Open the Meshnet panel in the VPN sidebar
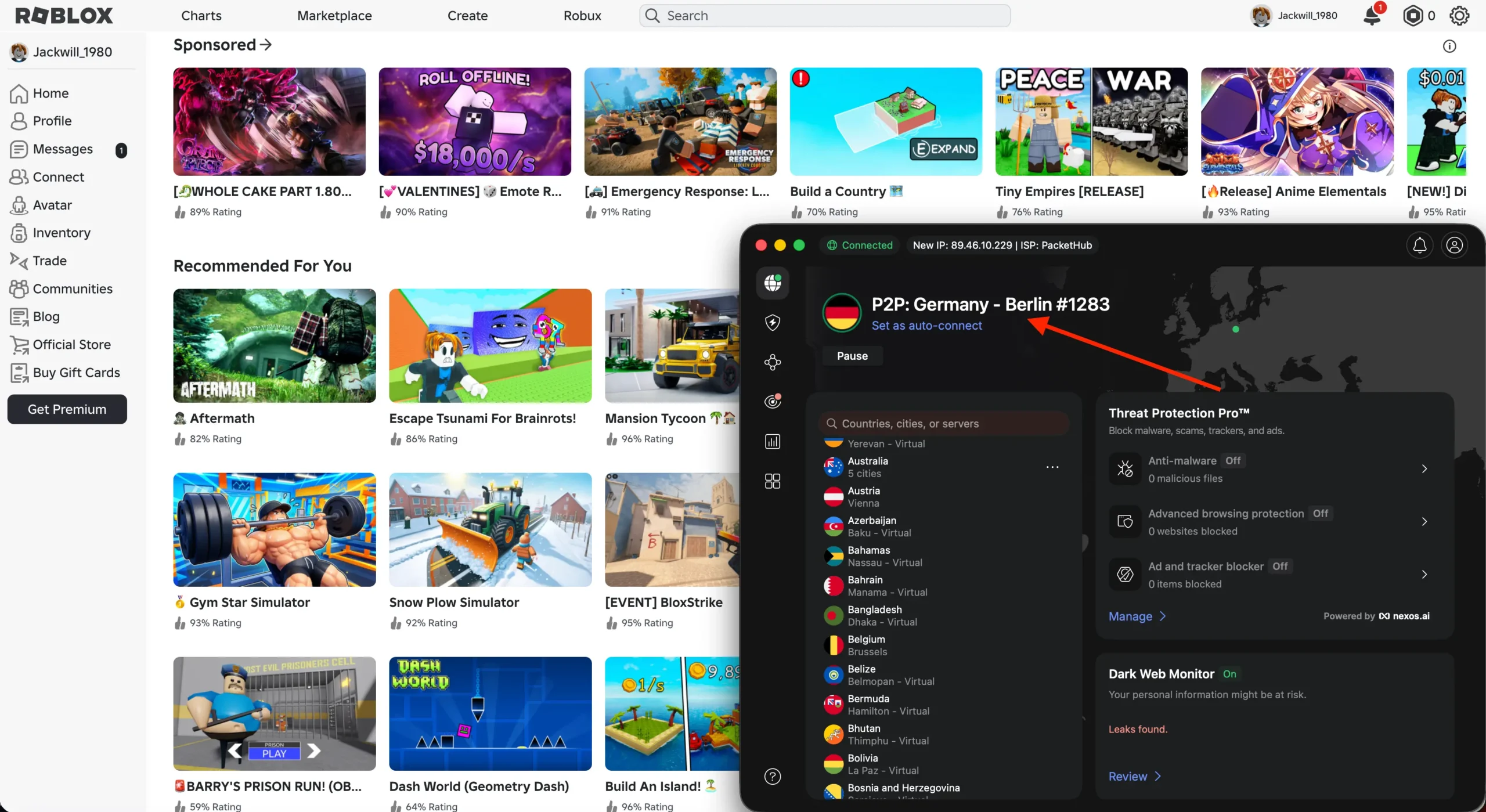This screenshot has width=1486, height=812. pyautogui.click(x=772, y=362)
